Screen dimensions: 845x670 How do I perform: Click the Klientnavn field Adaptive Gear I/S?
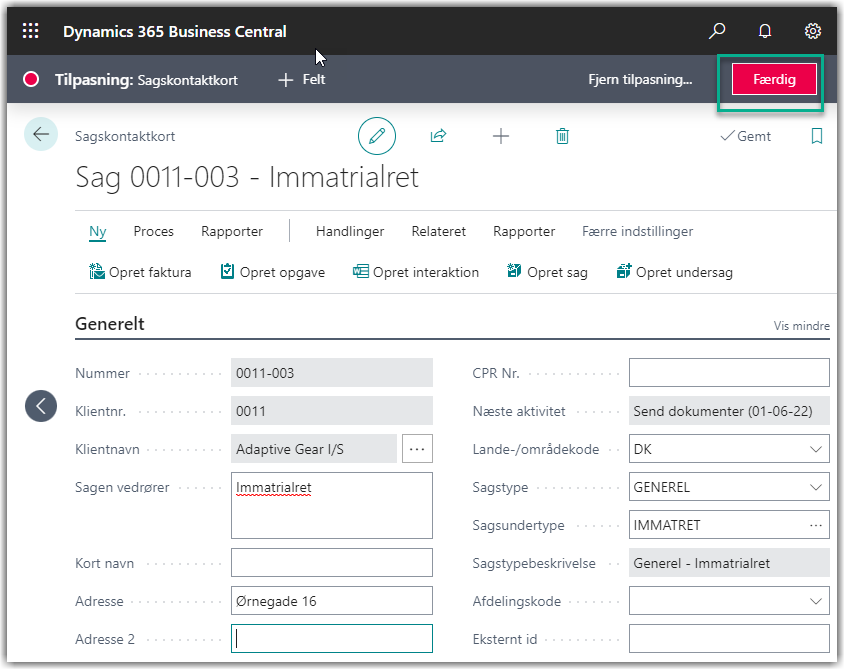[314, 449]
